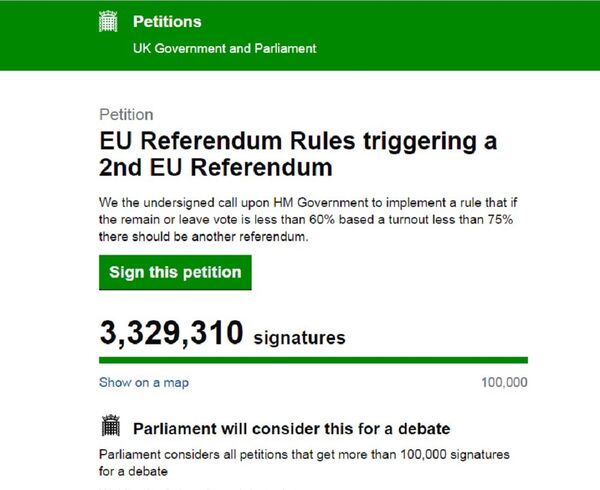Viewport: 600px width, 490px height.
Task: Click the Parliament will consider this heading
Action: (291, 429)
